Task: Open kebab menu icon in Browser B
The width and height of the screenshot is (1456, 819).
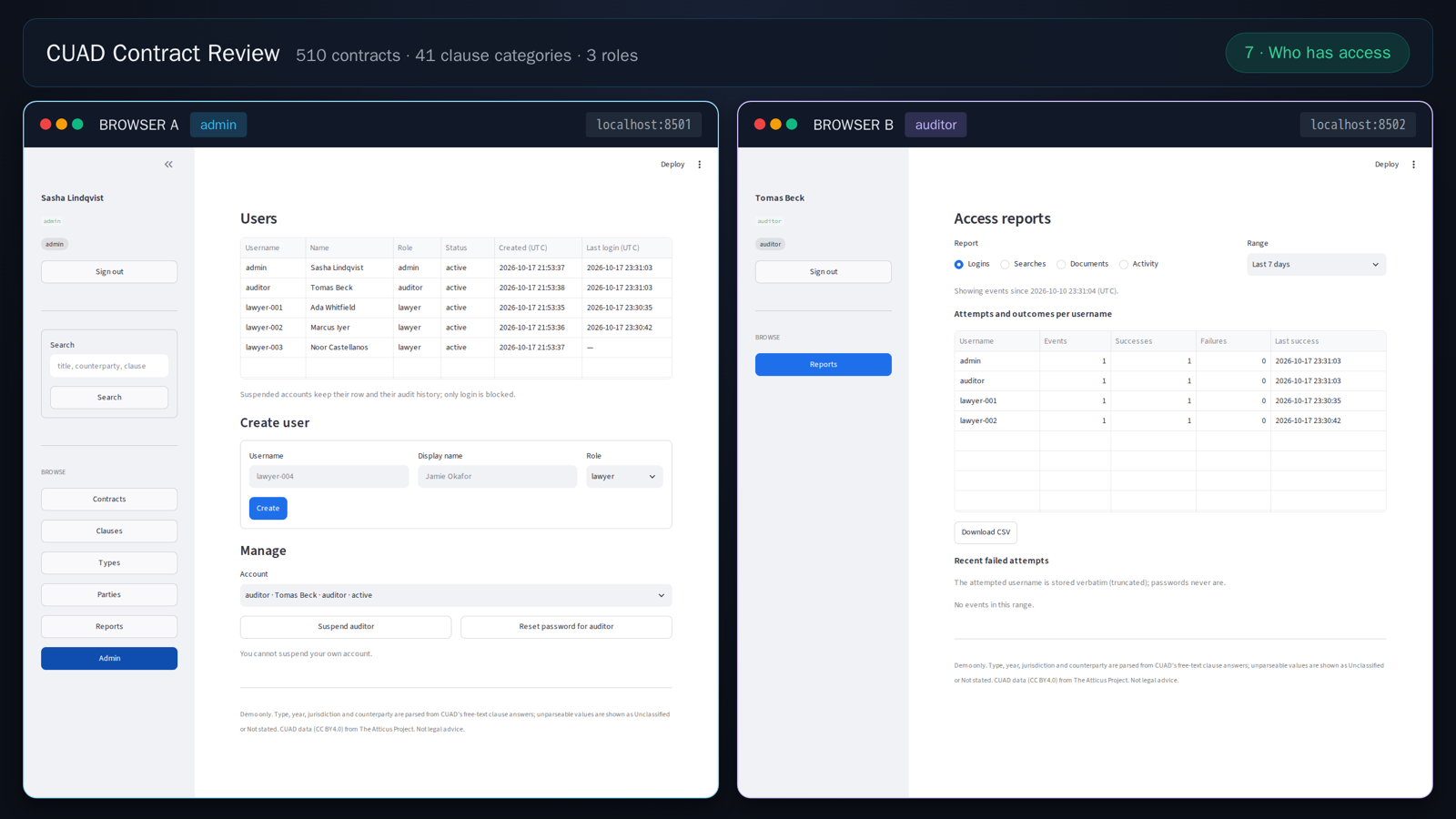Action: click(1413, 165)
